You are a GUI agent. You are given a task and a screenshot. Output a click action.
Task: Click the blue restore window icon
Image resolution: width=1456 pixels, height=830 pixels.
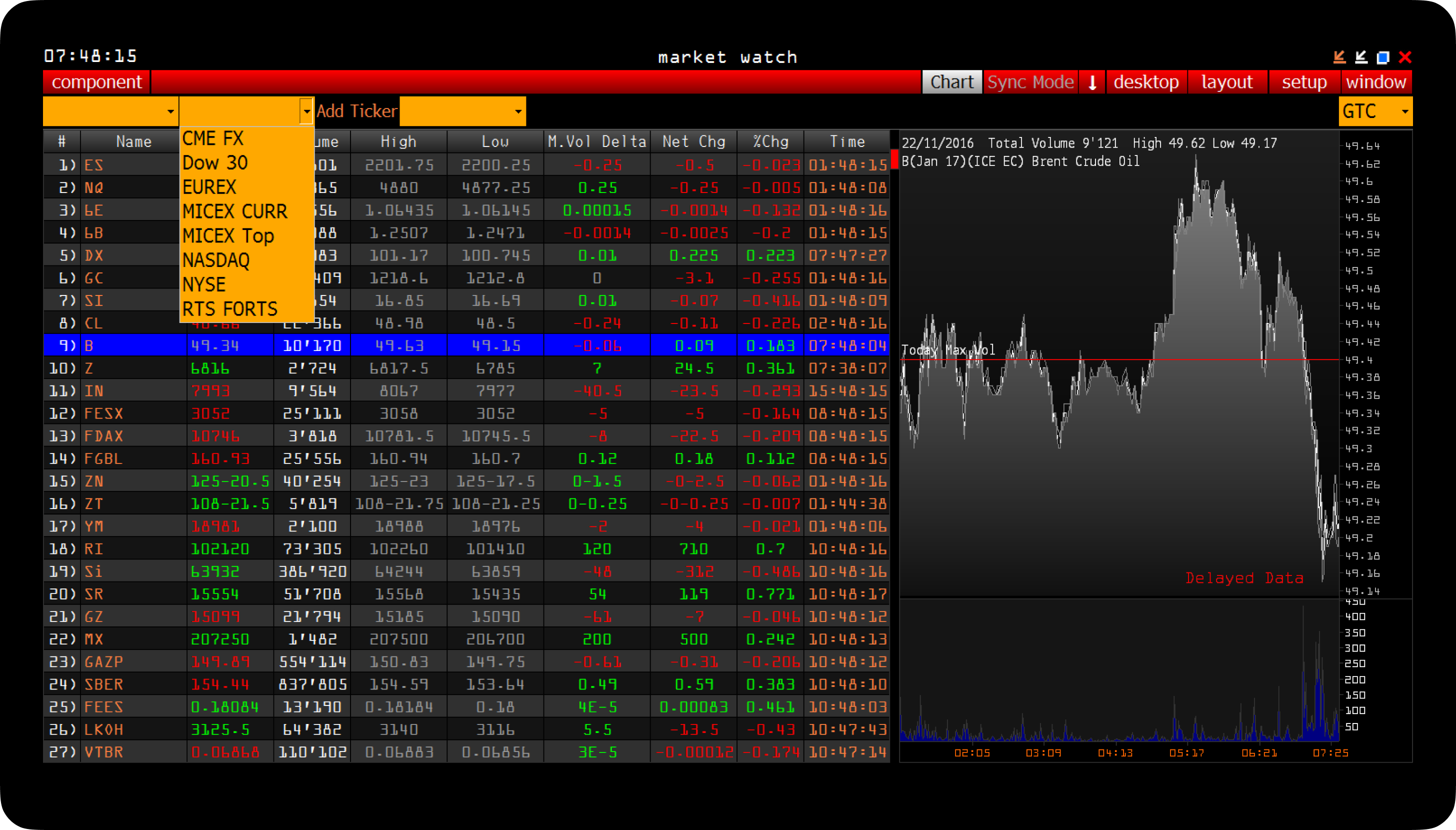[x=1383, y=57]
